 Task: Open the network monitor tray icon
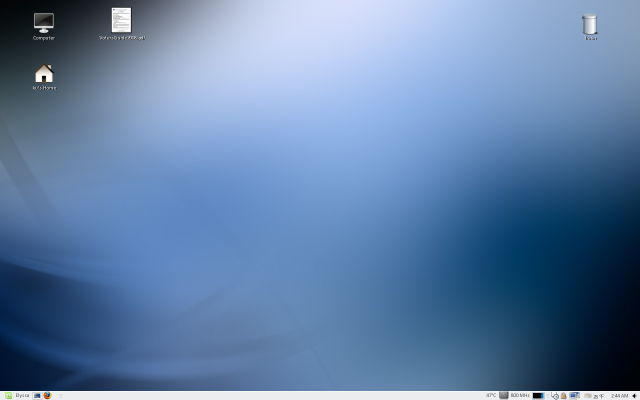pyautogui.click(x=575, y=396)
